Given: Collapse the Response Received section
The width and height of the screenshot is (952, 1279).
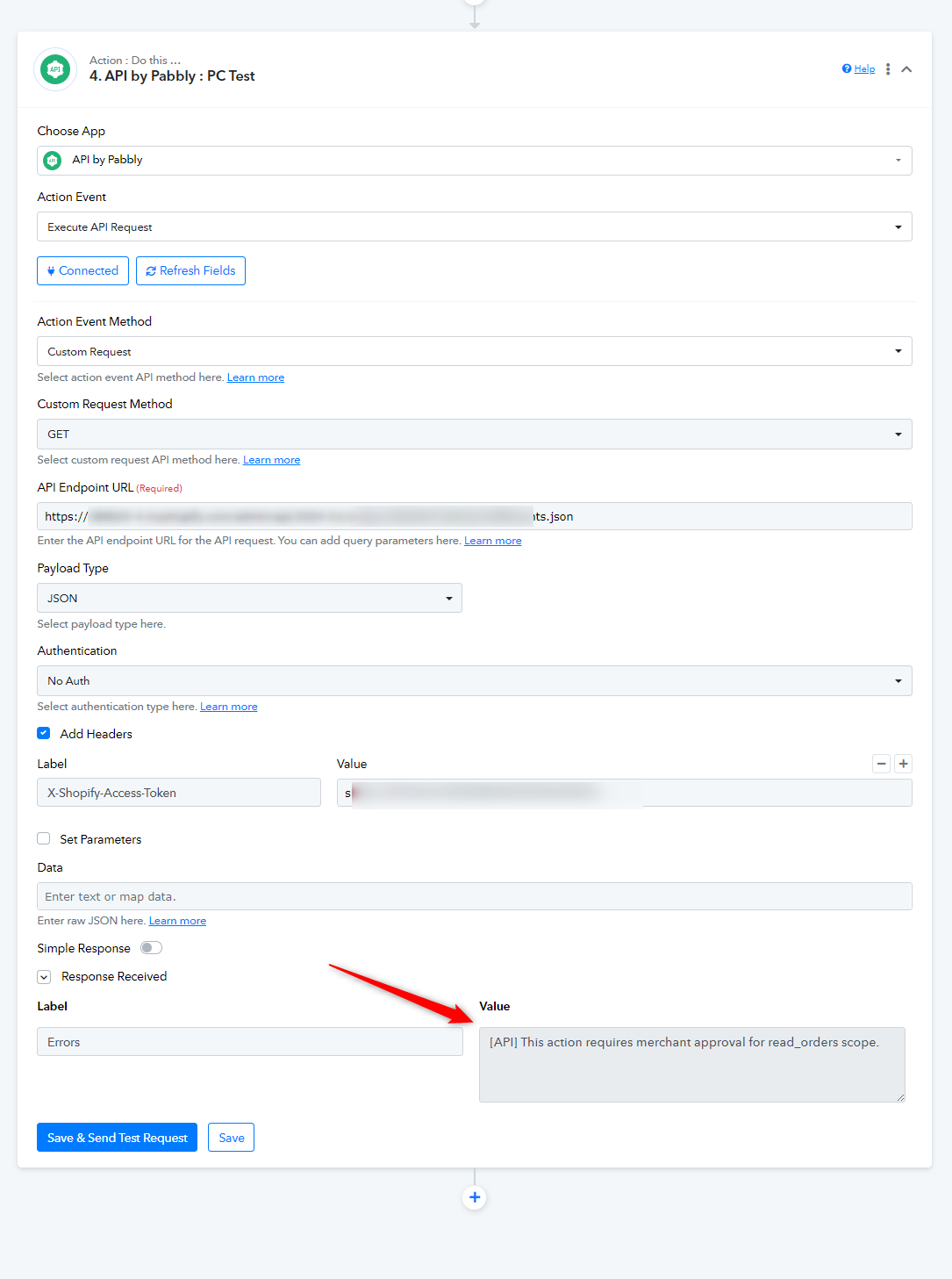Looking at the screenshot, I should click(44, 977).
